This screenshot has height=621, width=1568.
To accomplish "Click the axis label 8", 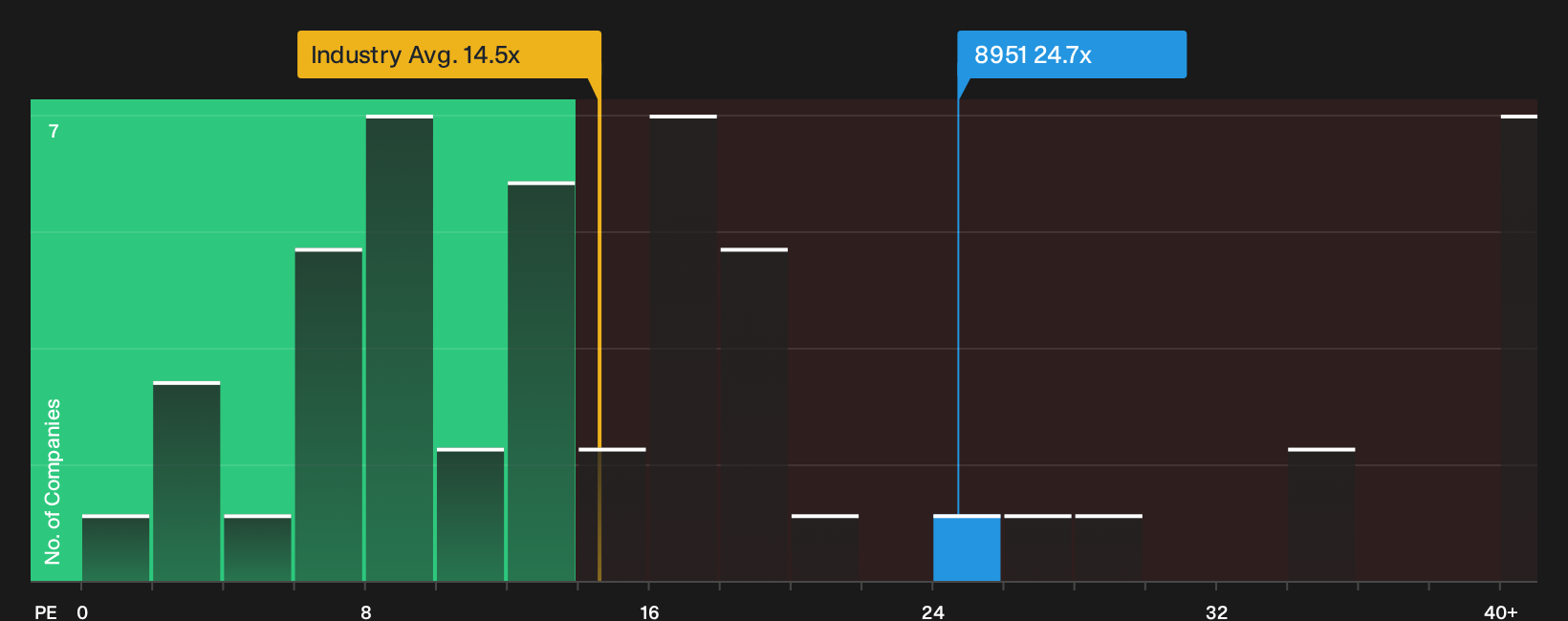I will (366, 611).
